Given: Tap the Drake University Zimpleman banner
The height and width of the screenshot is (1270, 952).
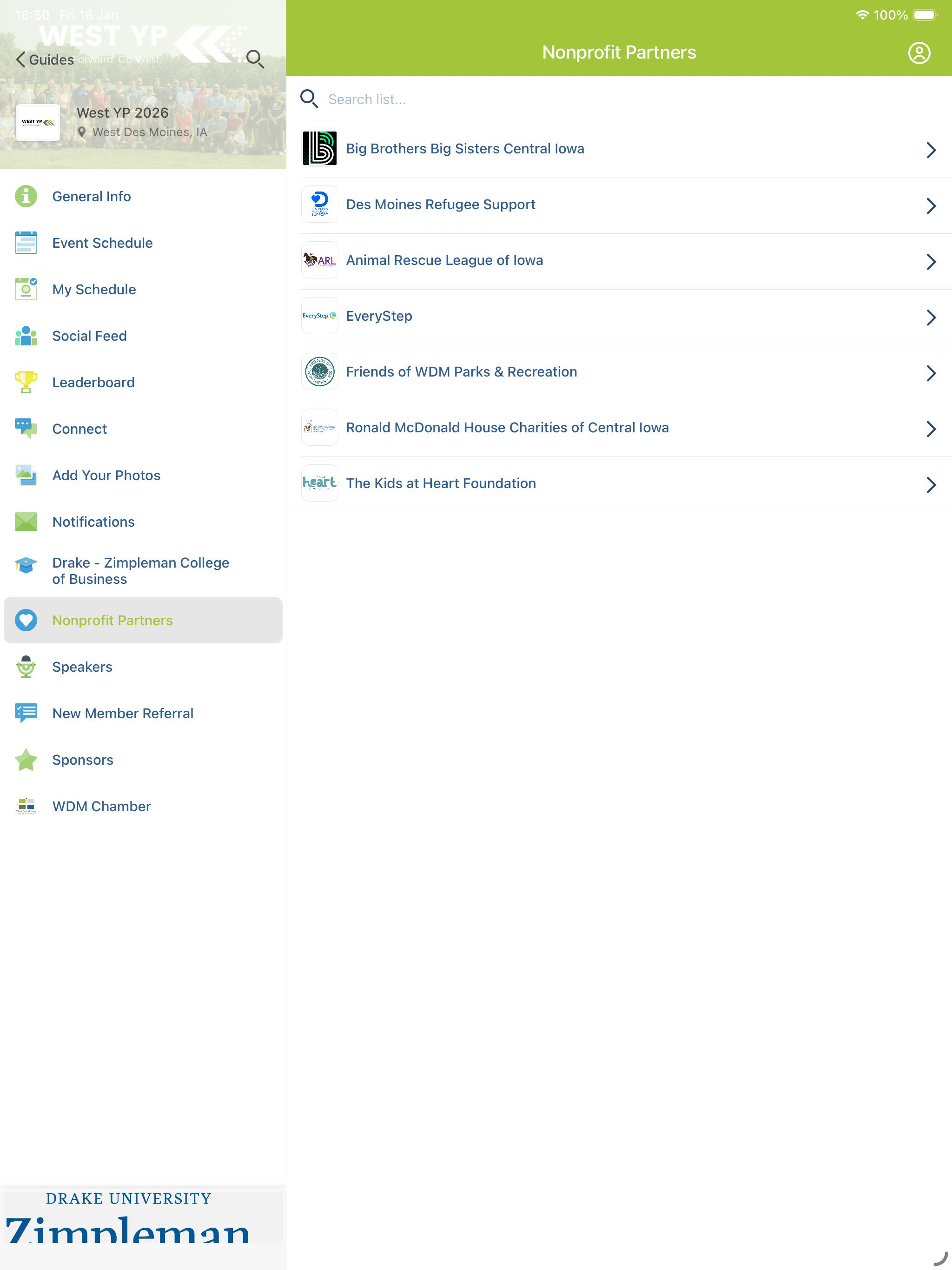Looking at the screenshot, I should click(143, 1216).
